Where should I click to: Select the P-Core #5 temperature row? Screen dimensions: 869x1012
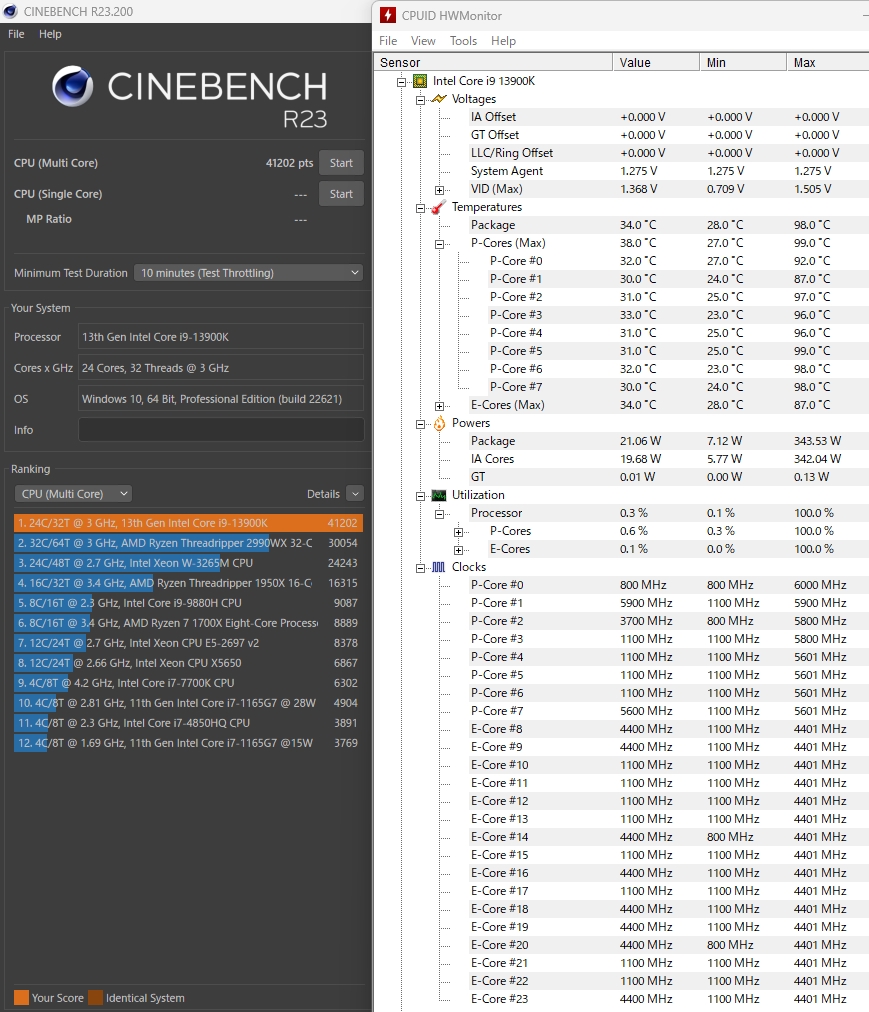pyautogui.click(x=678, y=350)
